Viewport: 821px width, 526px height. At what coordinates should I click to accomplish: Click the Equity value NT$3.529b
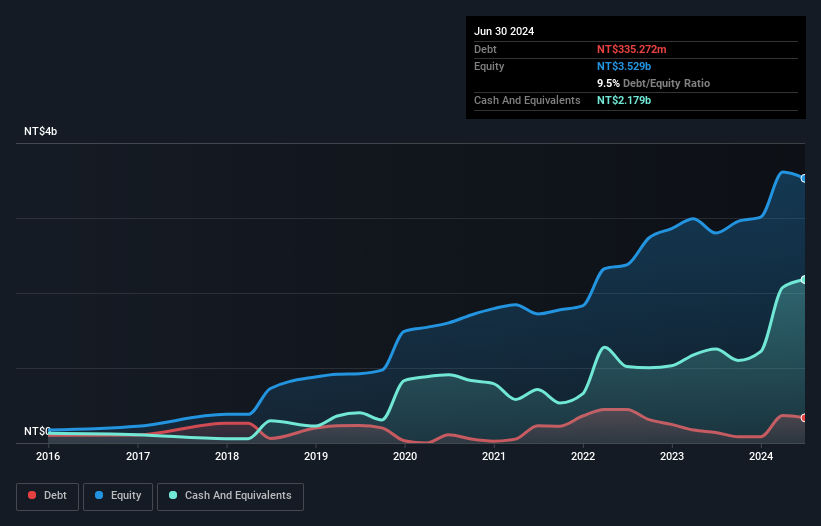(x=624, y=66)
